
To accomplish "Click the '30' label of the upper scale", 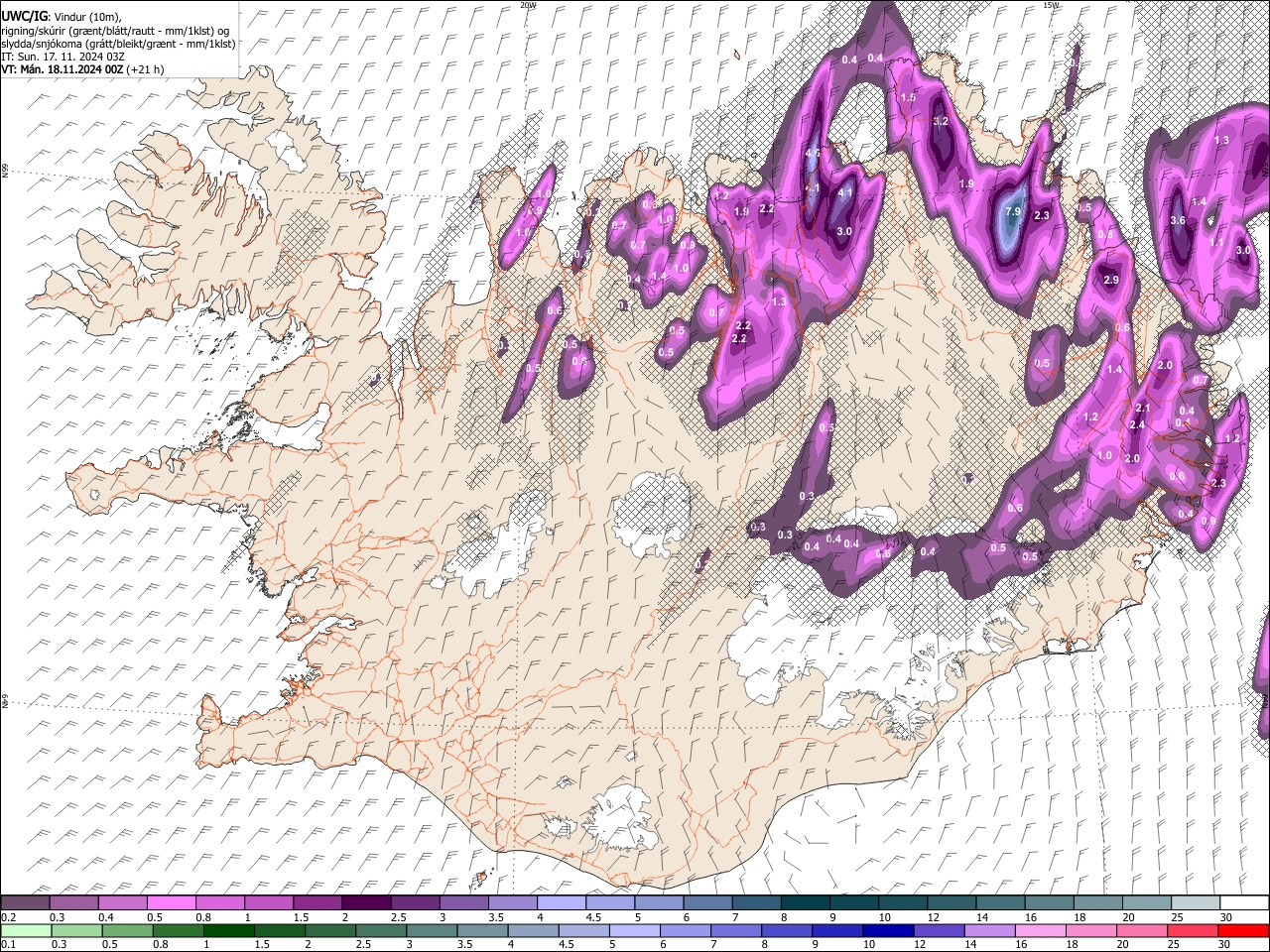I will 1226,917.
